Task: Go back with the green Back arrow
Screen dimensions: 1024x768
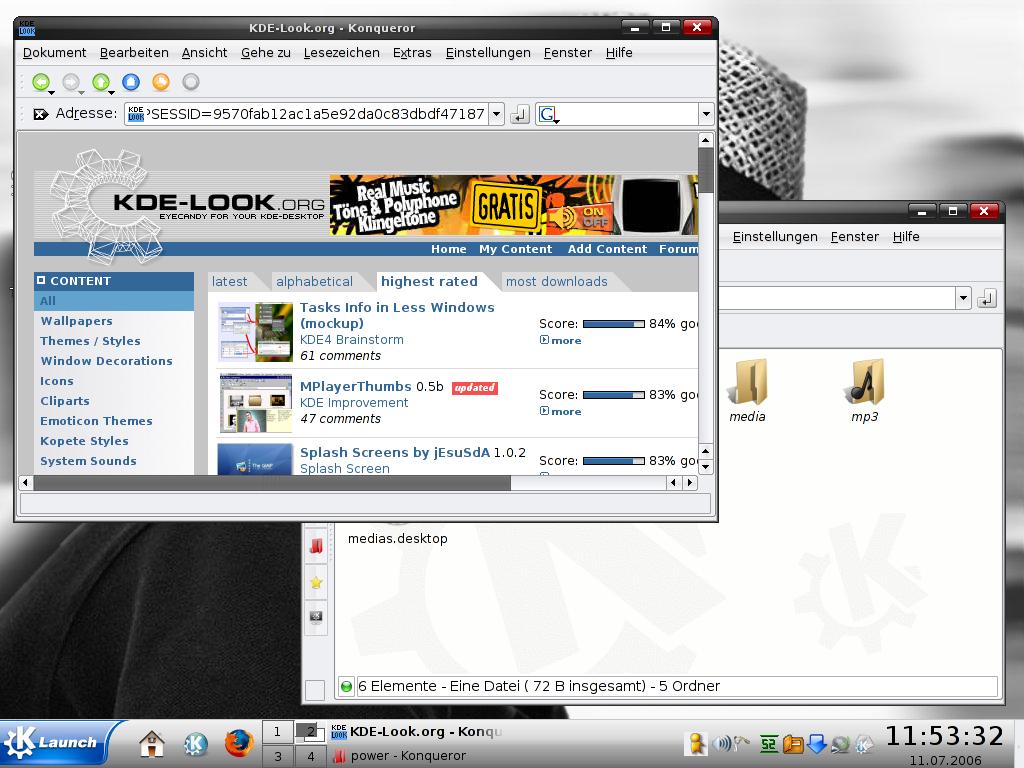Action: click(40, 82)
